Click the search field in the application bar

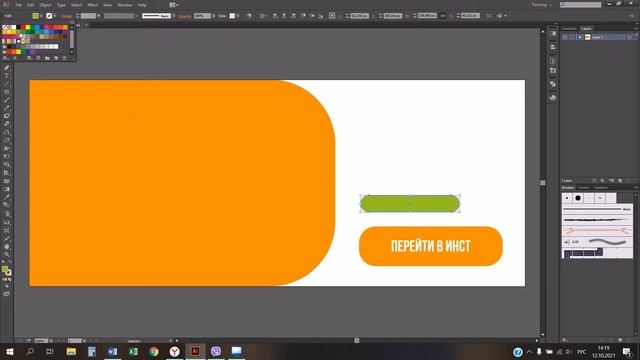[x=580, y=5]
